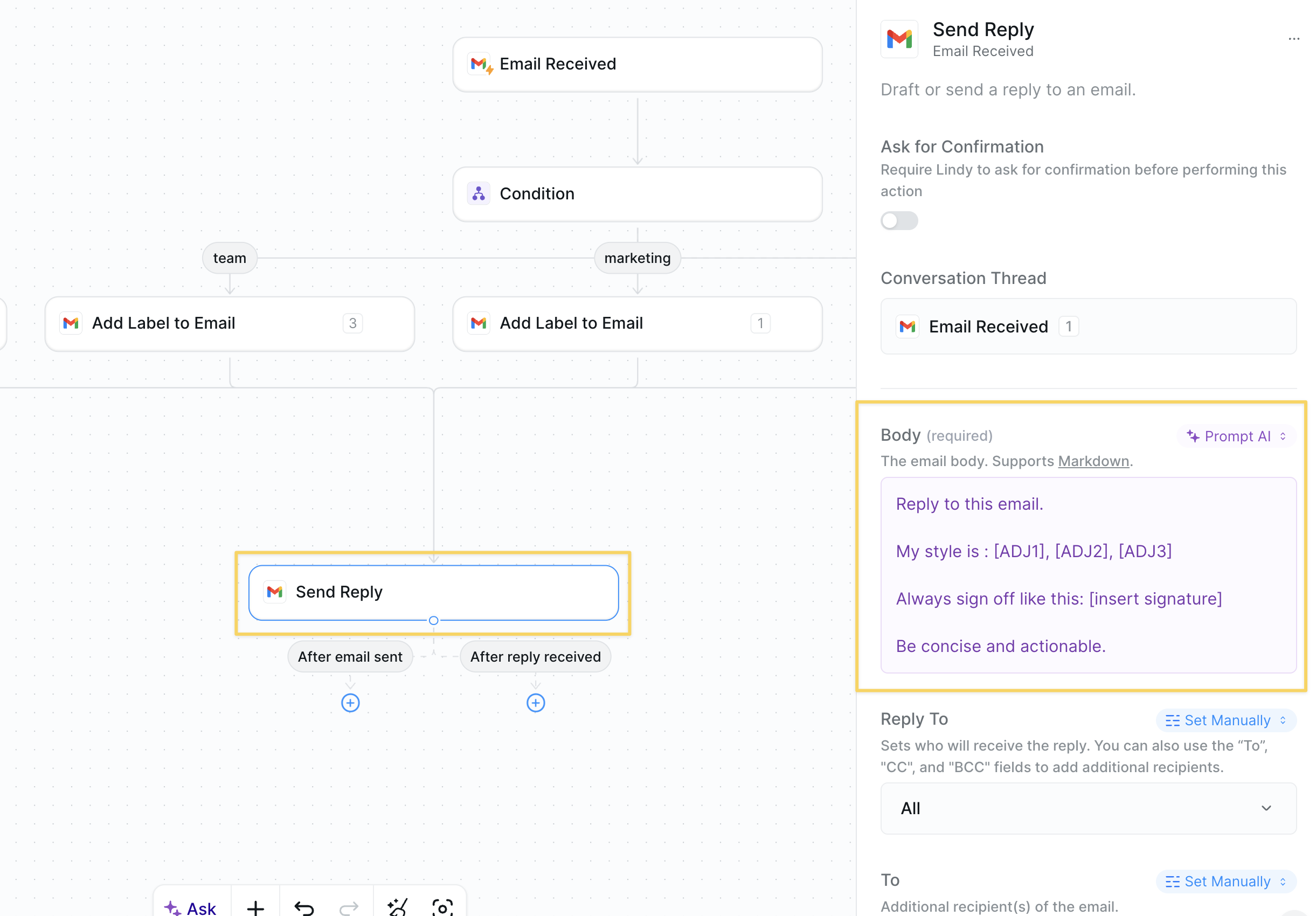
Task: Click the plus icon in bottom toolbar
Action: [x=255, y=907]
